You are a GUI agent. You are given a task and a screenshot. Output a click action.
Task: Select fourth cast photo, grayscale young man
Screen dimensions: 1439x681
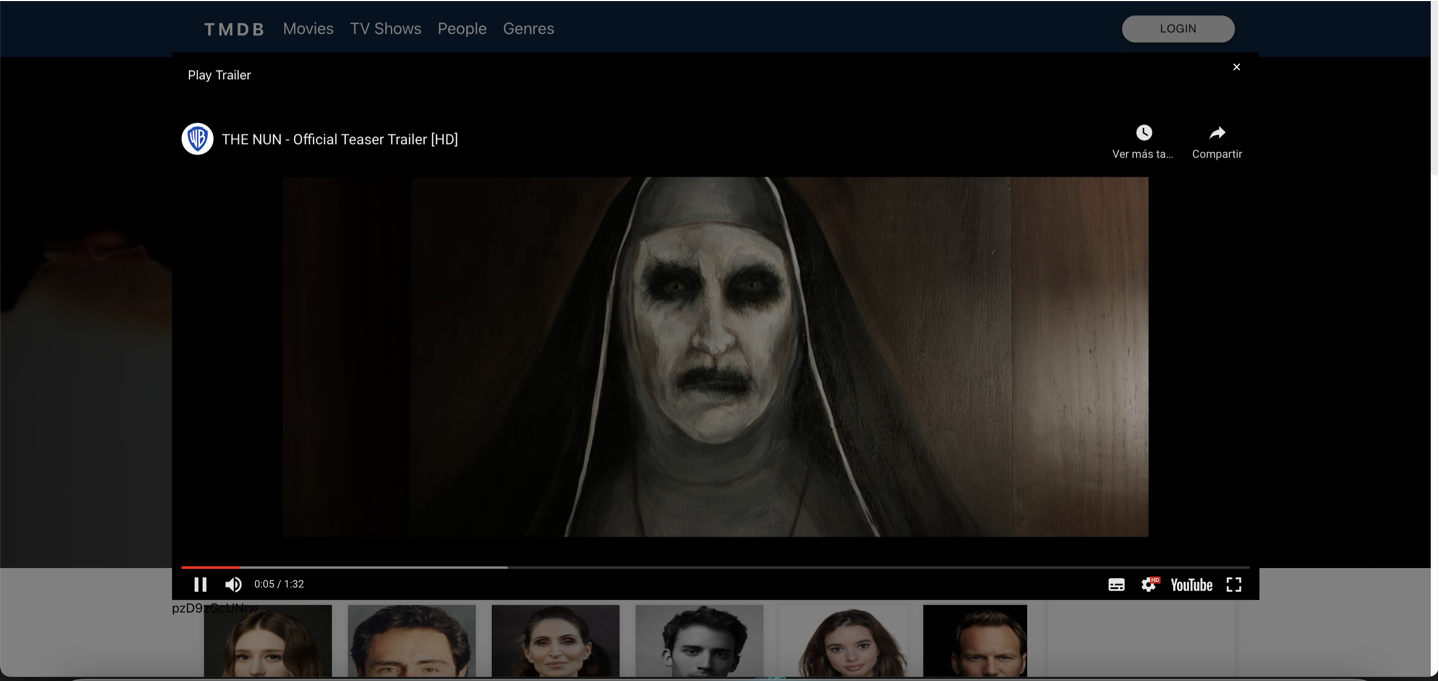pyautogui.click(x=699, y=640)
